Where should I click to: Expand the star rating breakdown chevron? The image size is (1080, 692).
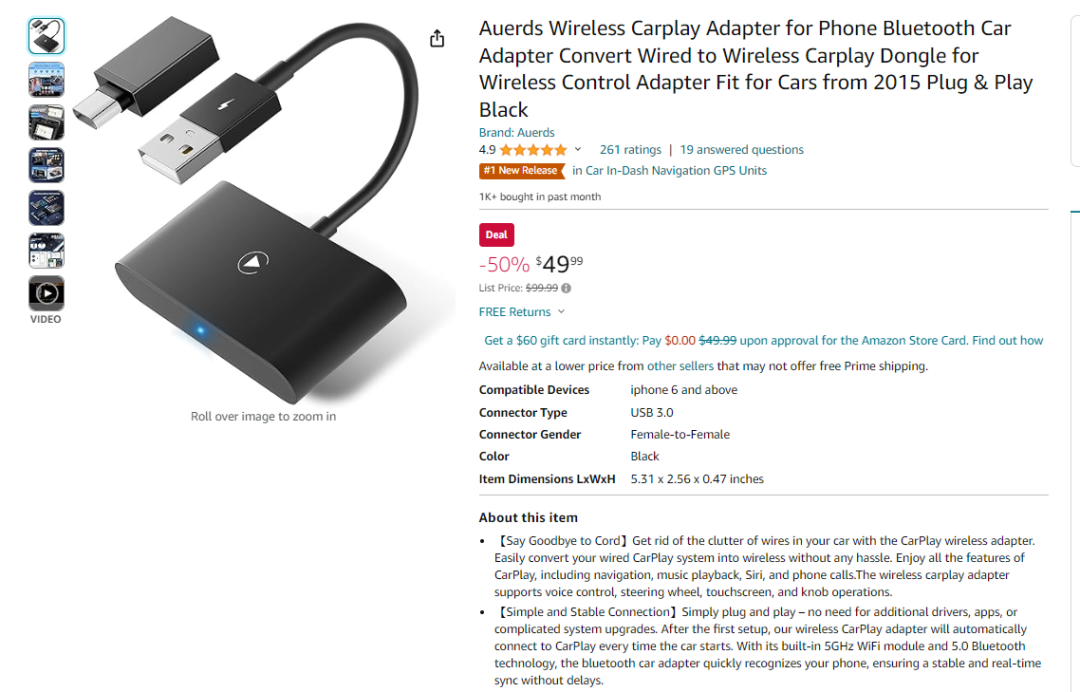578,149
